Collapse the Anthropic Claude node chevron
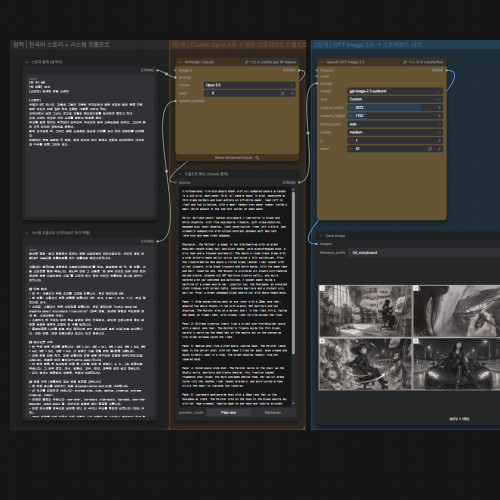500x500 pixels. pyautogui.click(x=180, y=62)
